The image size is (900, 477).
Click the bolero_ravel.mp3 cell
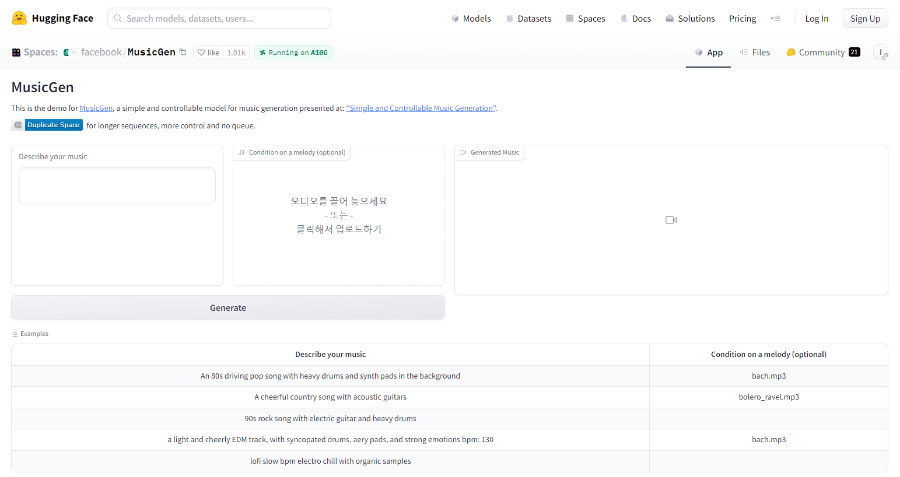point(769,397)
